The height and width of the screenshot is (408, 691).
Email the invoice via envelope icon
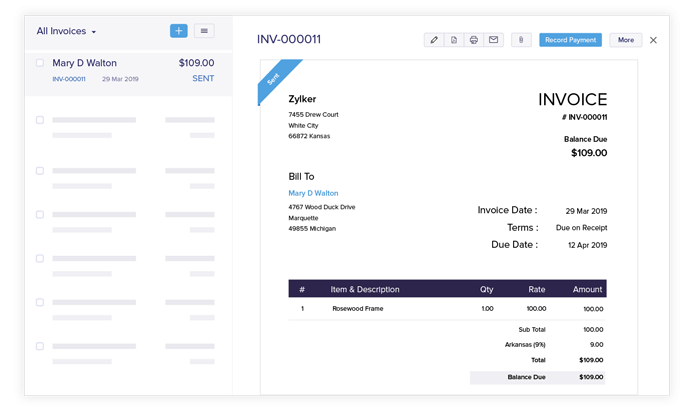point(493,40)
